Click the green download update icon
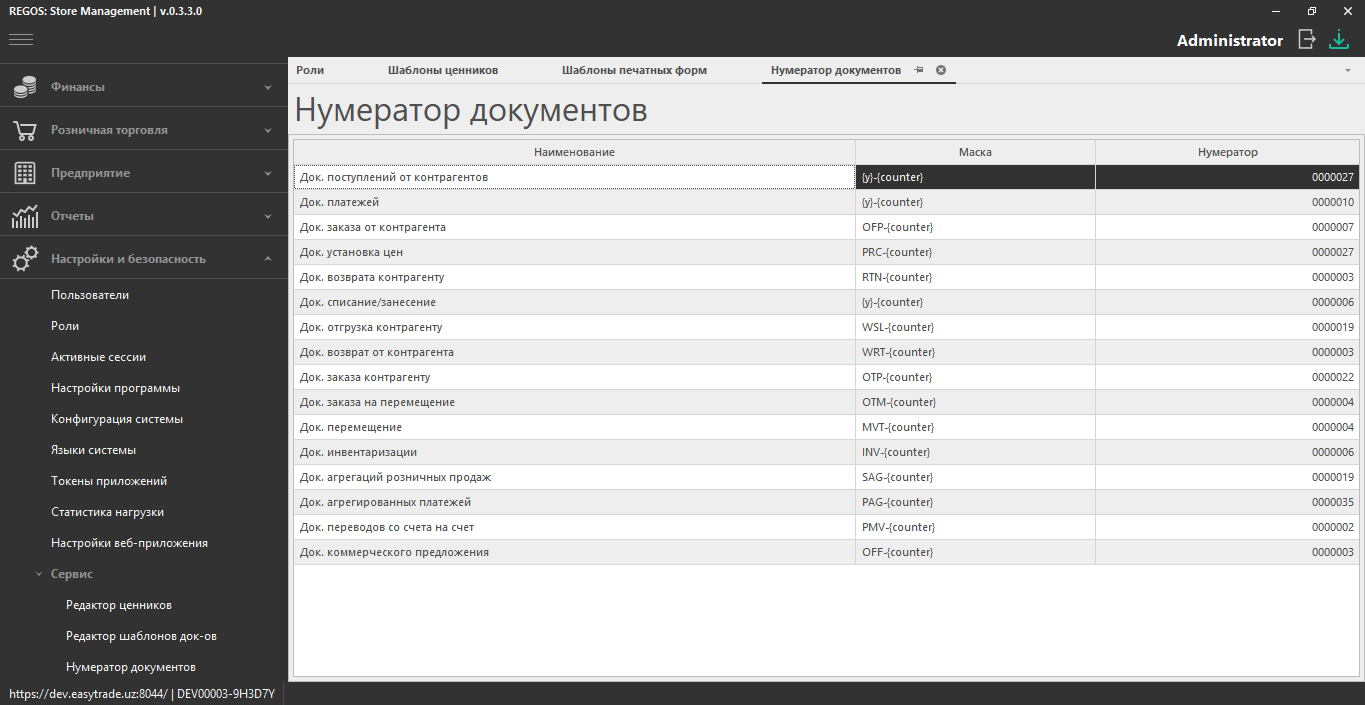Viewport: 1365px width, 705px height. click(x=1338, y=39)
